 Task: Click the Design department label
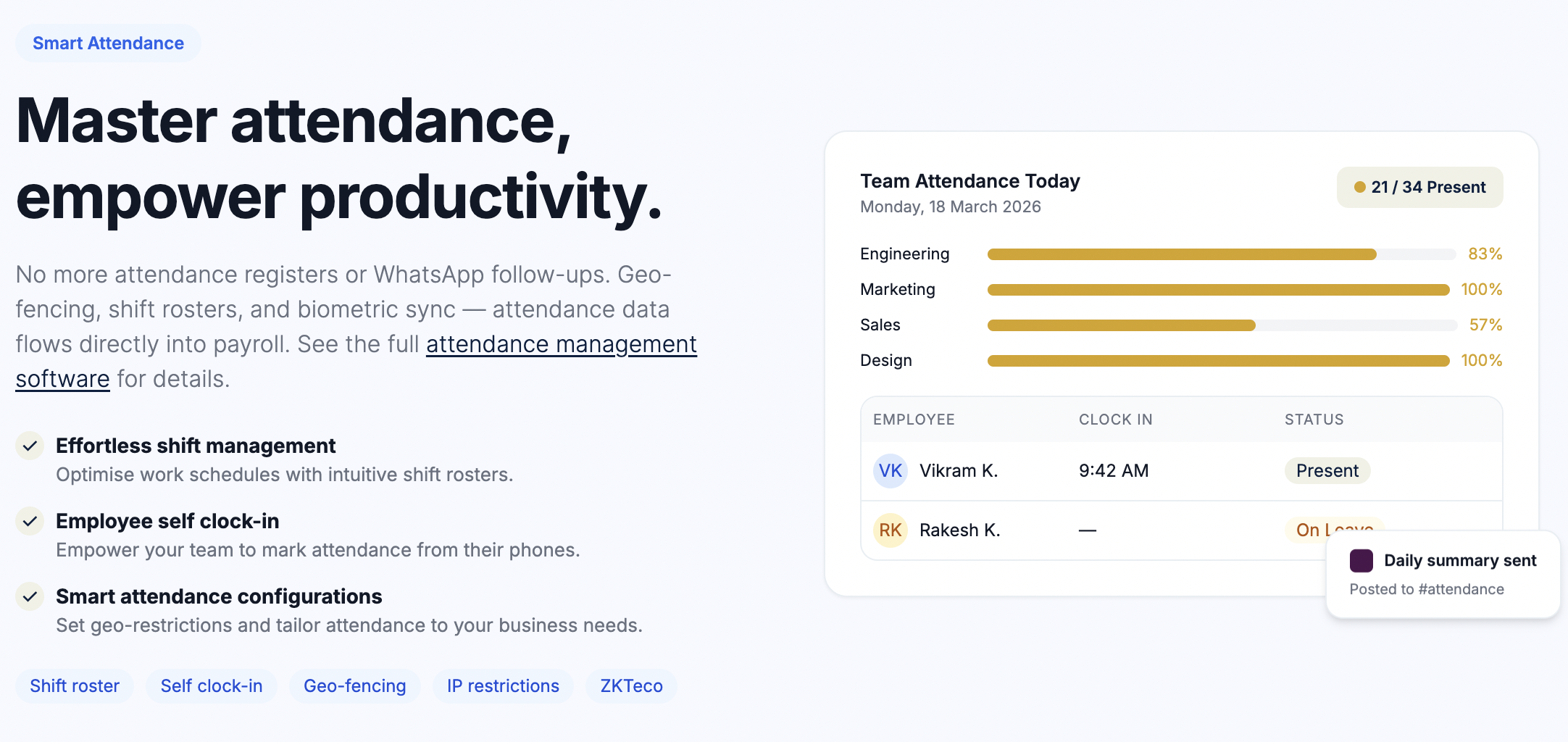(886, 361)
